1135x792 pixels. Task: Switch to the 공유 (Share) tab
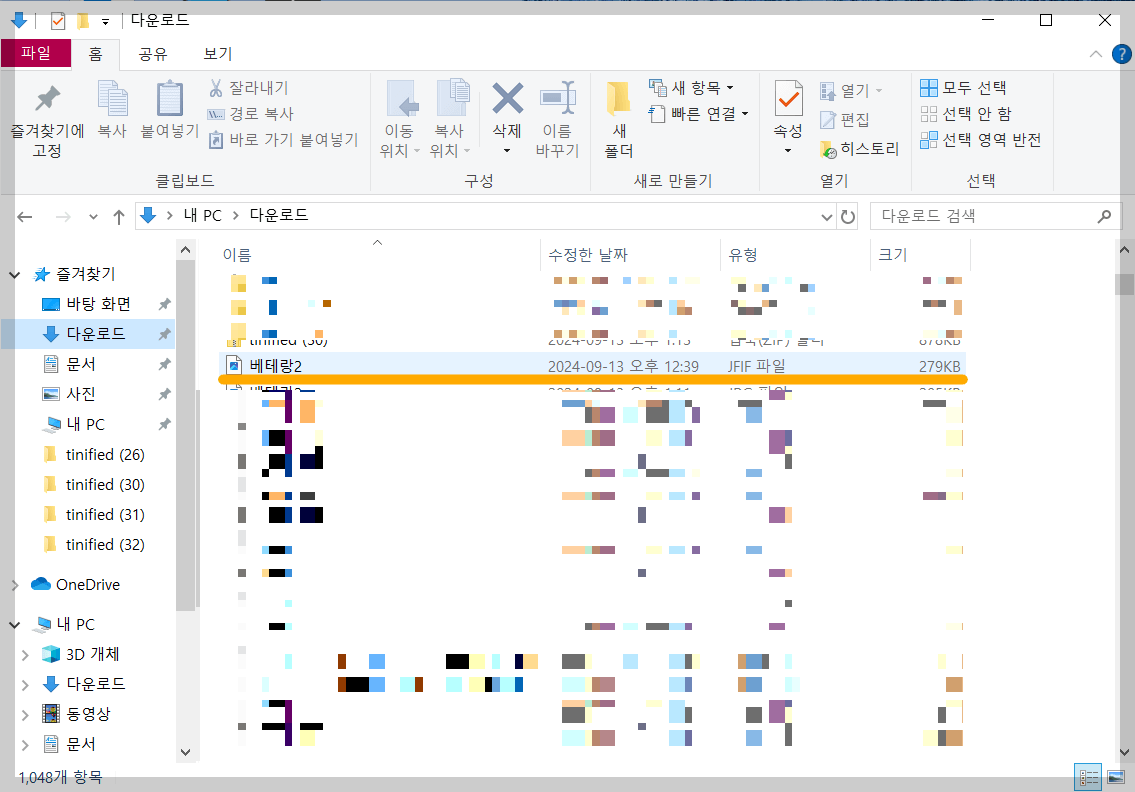[153, 54]
